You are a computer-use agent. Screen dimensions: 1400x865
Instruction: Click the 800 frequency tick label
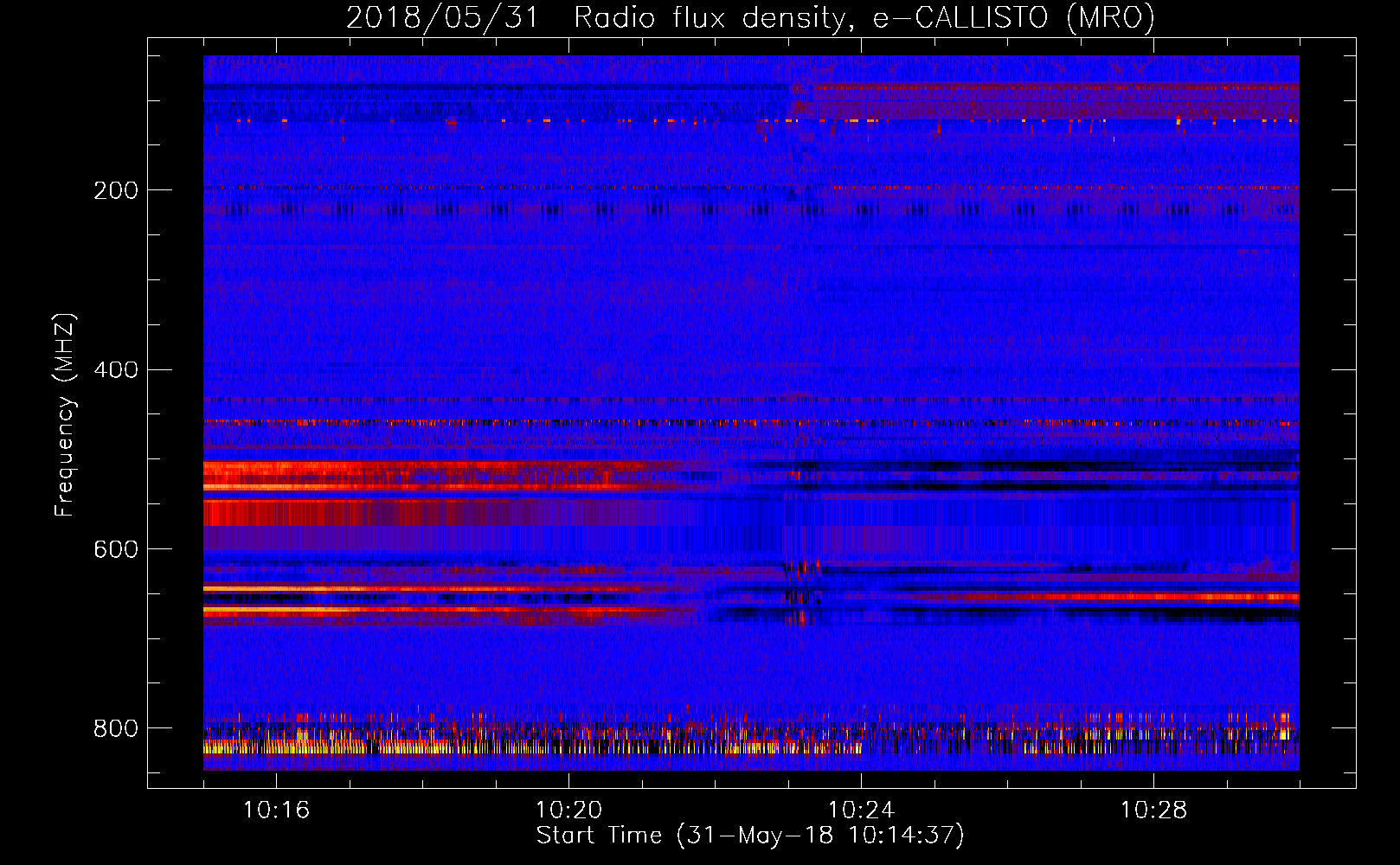pyautogui.click(x=116, y=728)
